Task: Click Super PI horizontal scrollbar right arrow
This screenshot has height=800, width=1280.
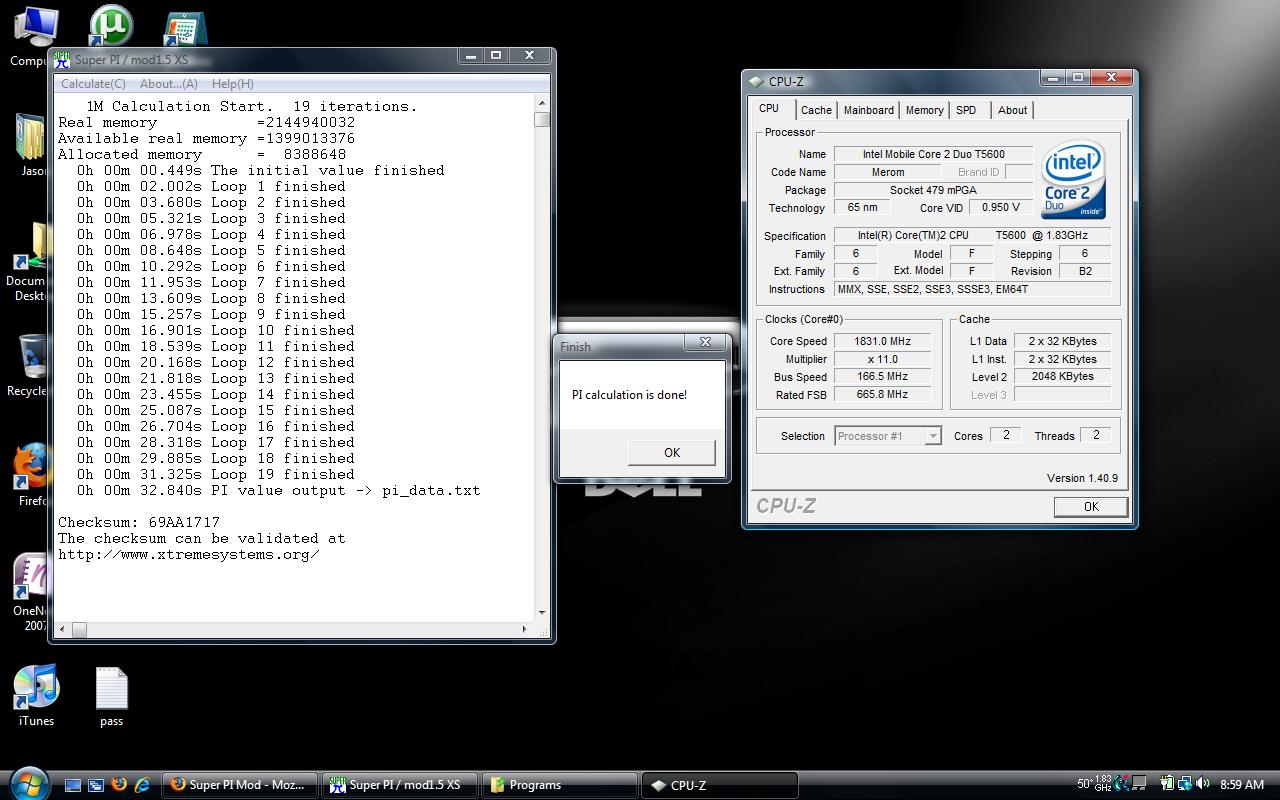Action: tap(525, 629)
